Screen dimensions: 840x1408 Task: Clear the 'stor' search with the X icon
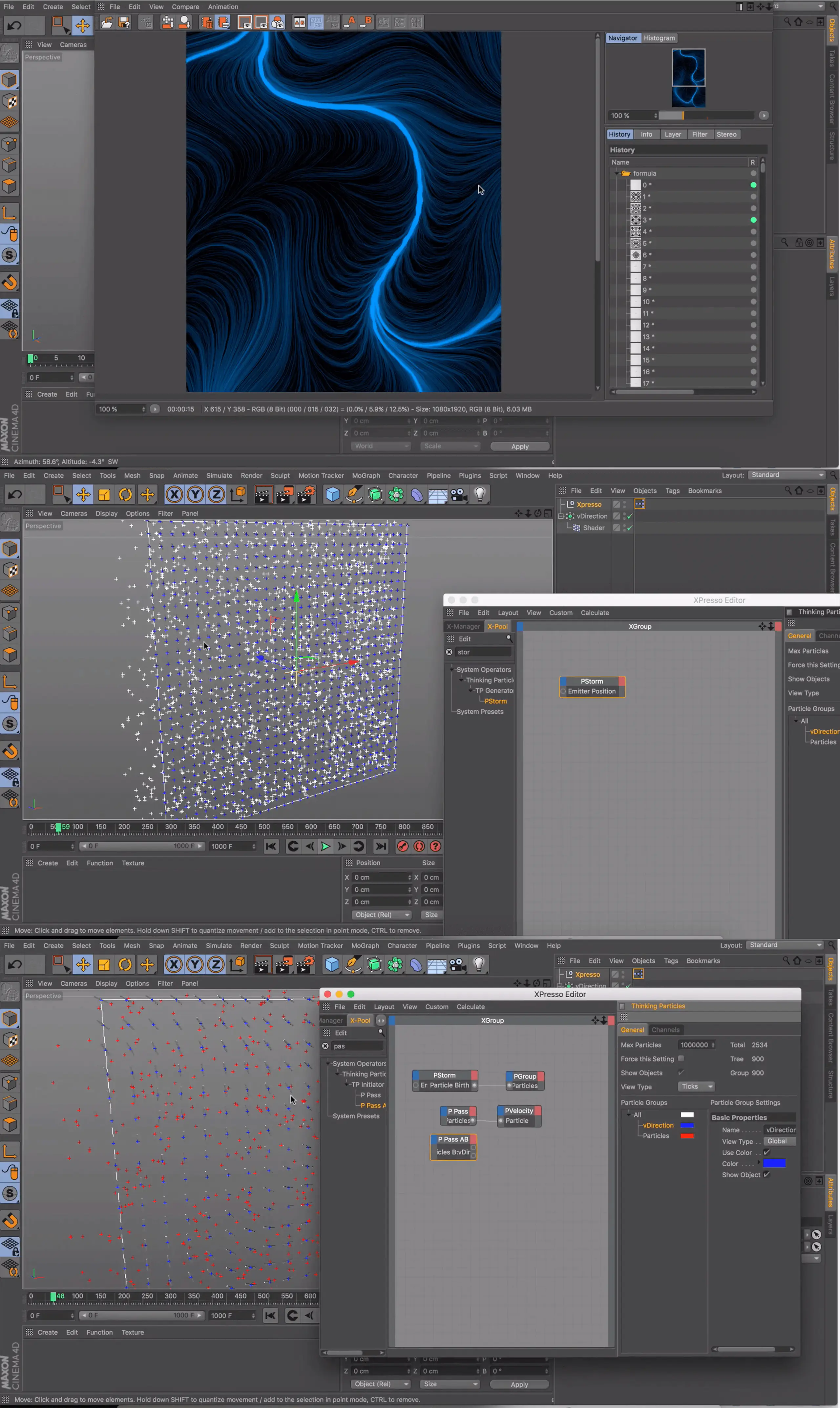pos(450,652)
